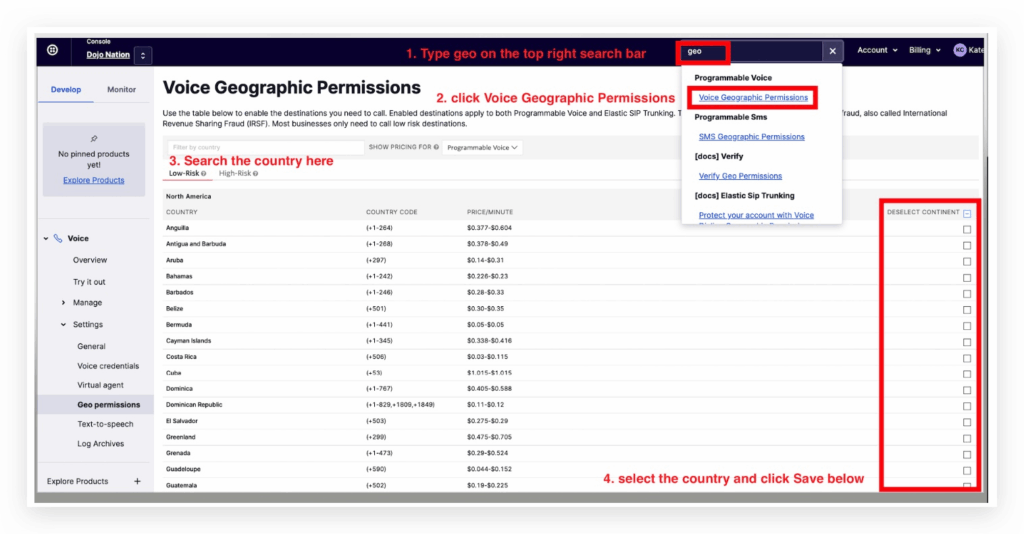Switch to the Monitor tab
Viewport: 1024px width, 534px height.
(x=121, y=90)
